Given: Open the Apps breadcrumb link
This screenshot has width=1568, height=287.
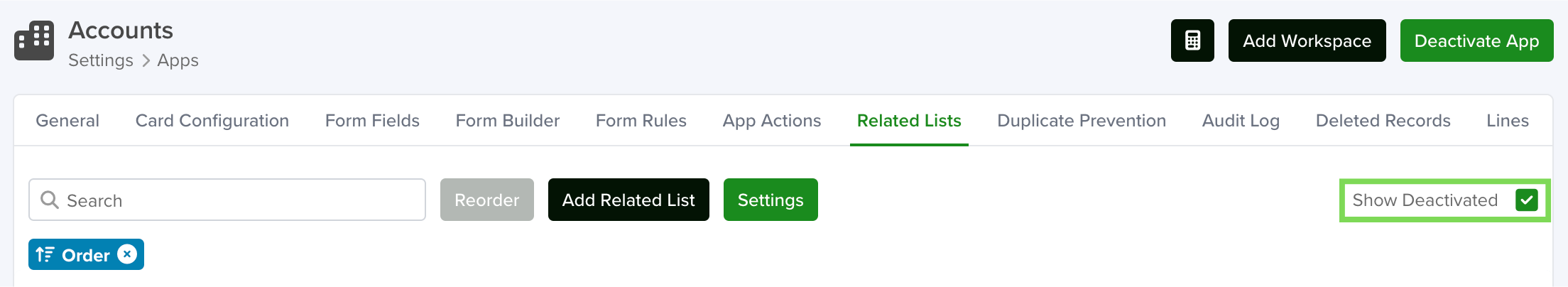Looking at the screenshot, I should click(x=178, y=60).
